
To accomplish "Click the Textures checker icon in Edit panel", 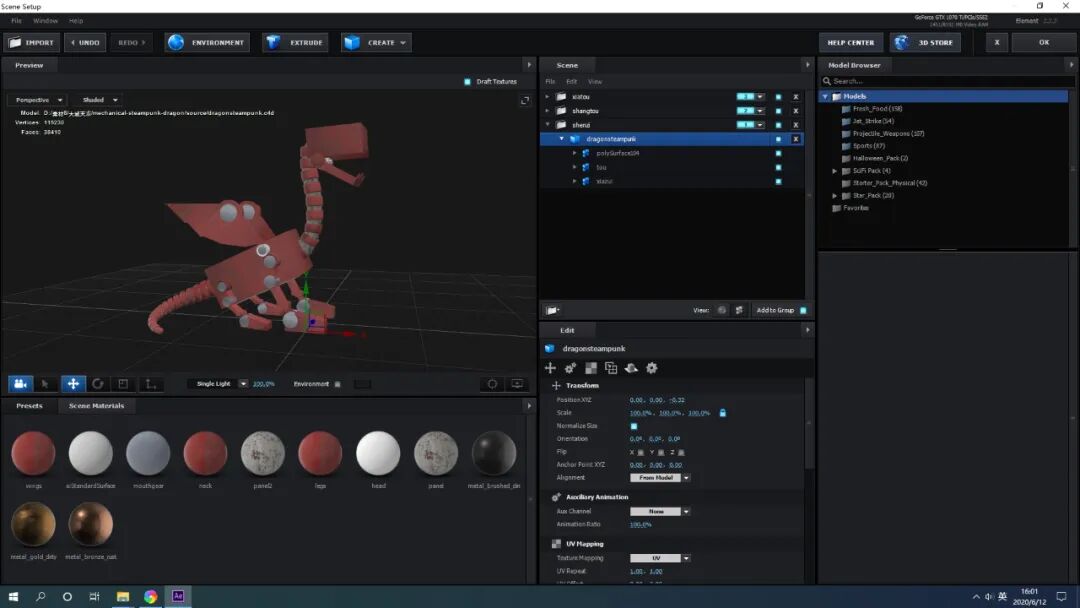I will [x=590, y=368].
